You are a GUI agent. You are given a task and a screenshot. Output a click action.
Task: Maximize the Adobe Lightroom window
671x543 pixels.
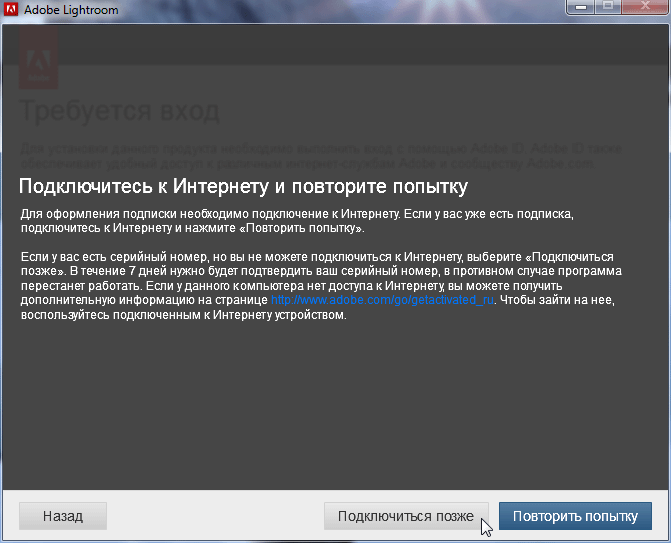click(608, 6)
